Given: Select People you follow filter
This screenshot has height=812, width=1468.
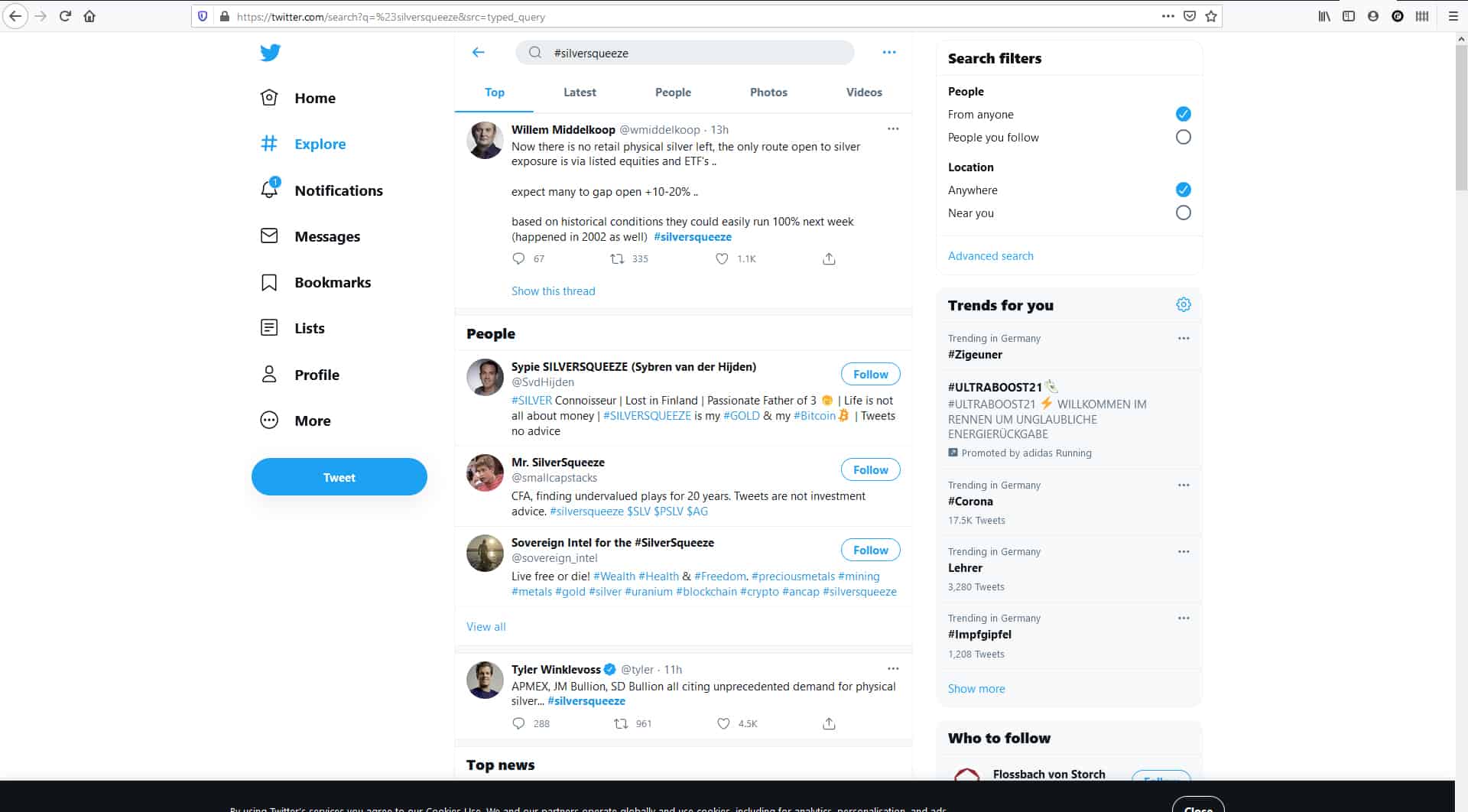Looking at the screenshot, I should [1183, 138].
